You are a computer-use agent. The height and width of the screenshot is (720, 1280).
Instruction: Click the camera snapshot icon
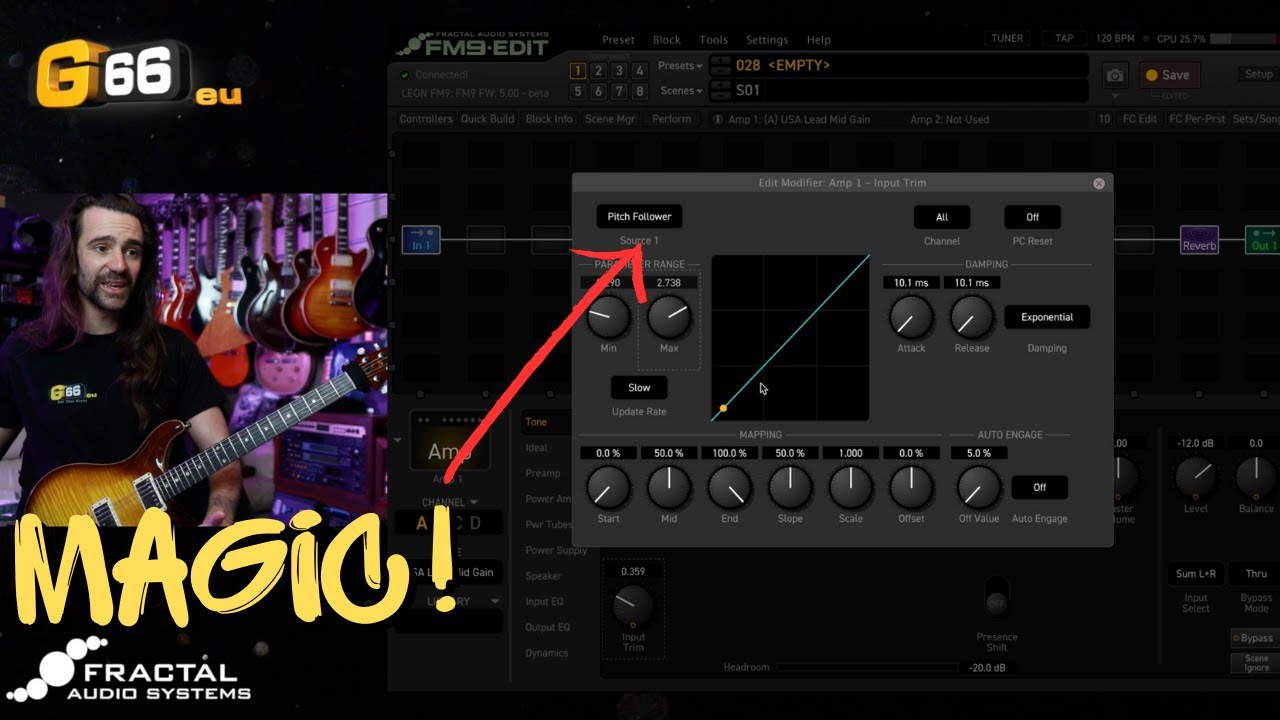1115,75
